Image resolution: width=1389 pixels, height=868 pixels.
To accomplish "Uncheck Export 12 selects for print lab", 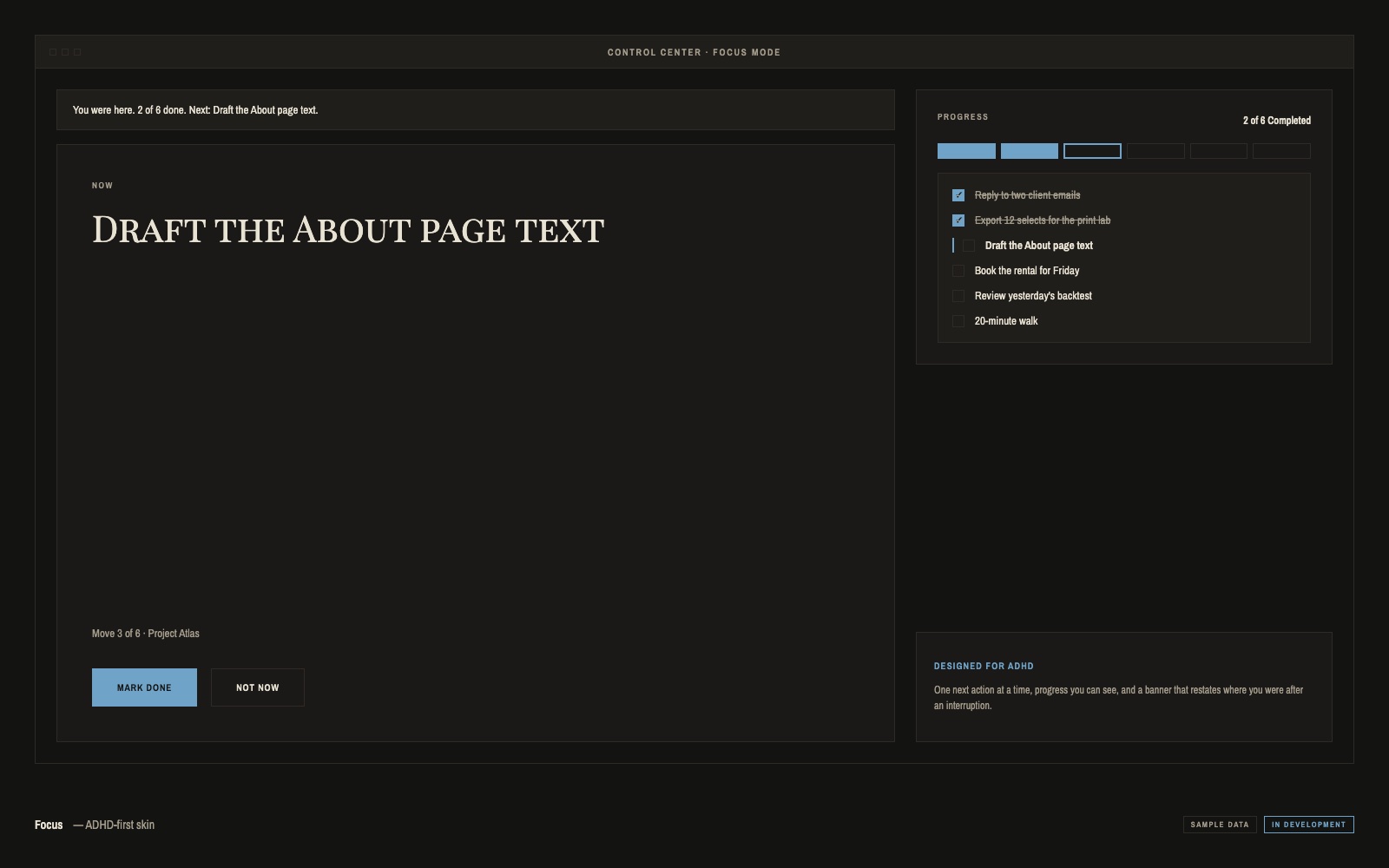I will point(958,220).
